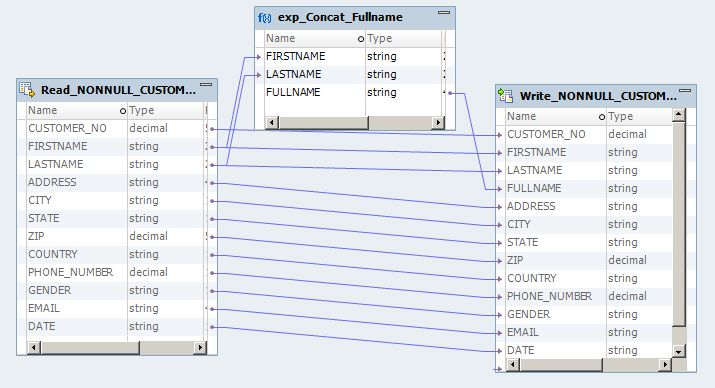
Task: Select PHONE_NUMBER port in Write table
Action: (x=549, y=296)
